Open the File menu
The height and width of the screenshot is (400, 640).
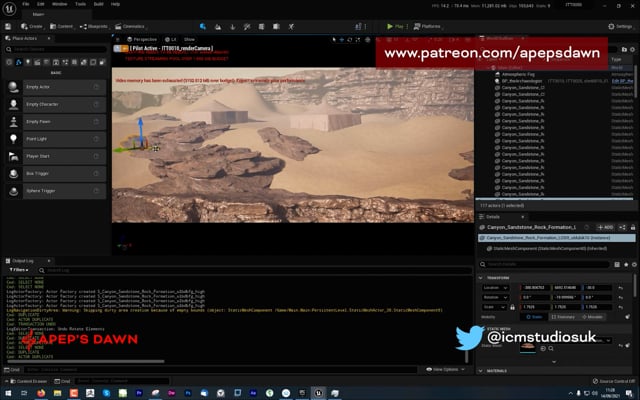pos(26,4)
